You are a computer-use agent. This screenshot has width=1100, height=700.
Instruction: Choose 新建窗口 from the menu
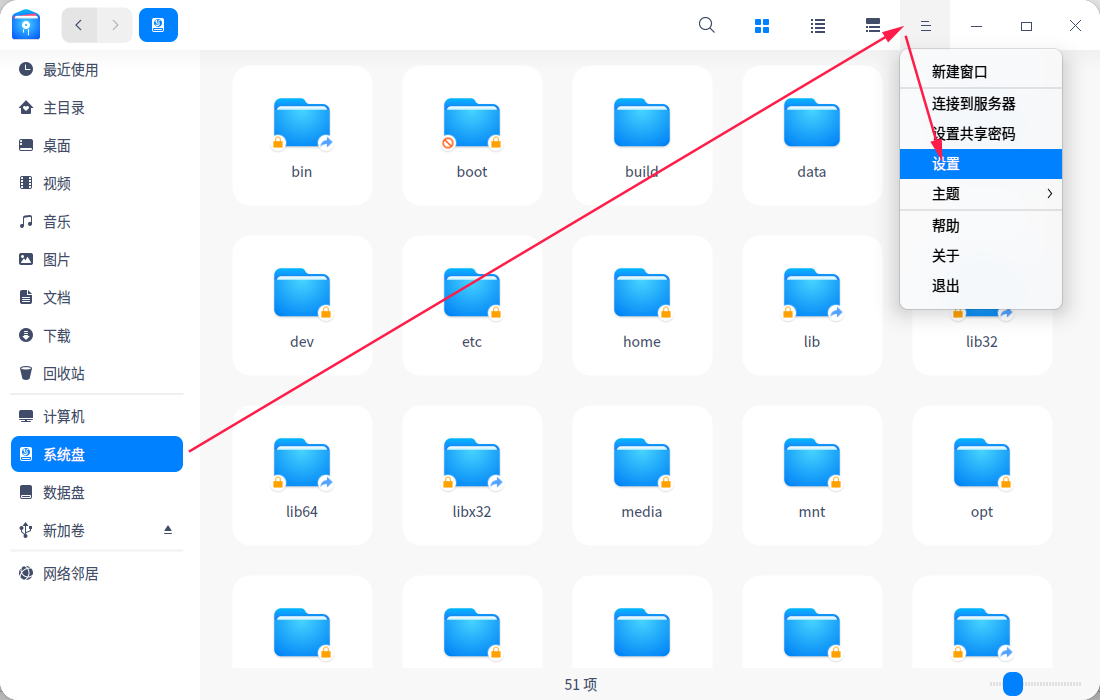click(981, 72)
